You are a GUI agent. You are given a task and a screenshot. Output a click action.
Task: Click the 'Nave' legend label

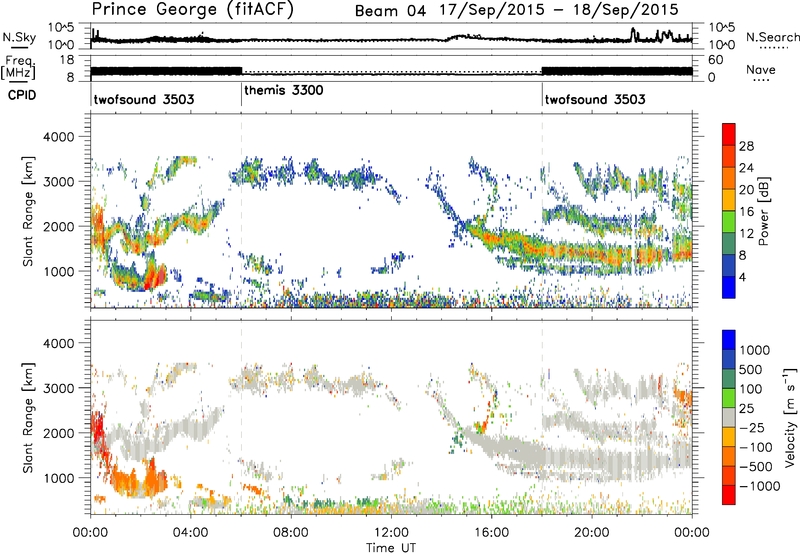coord(761,70)
